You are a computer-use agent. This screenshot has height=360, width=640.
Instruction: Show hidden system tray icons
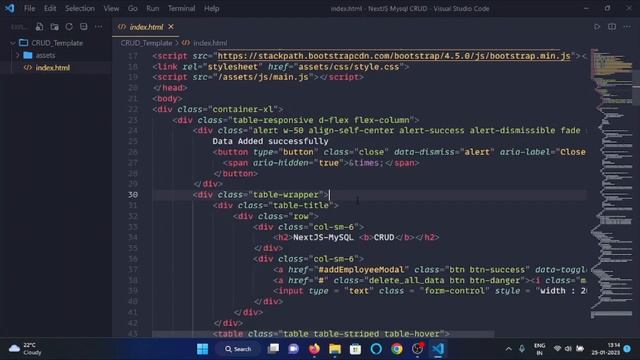coord(508,349)
